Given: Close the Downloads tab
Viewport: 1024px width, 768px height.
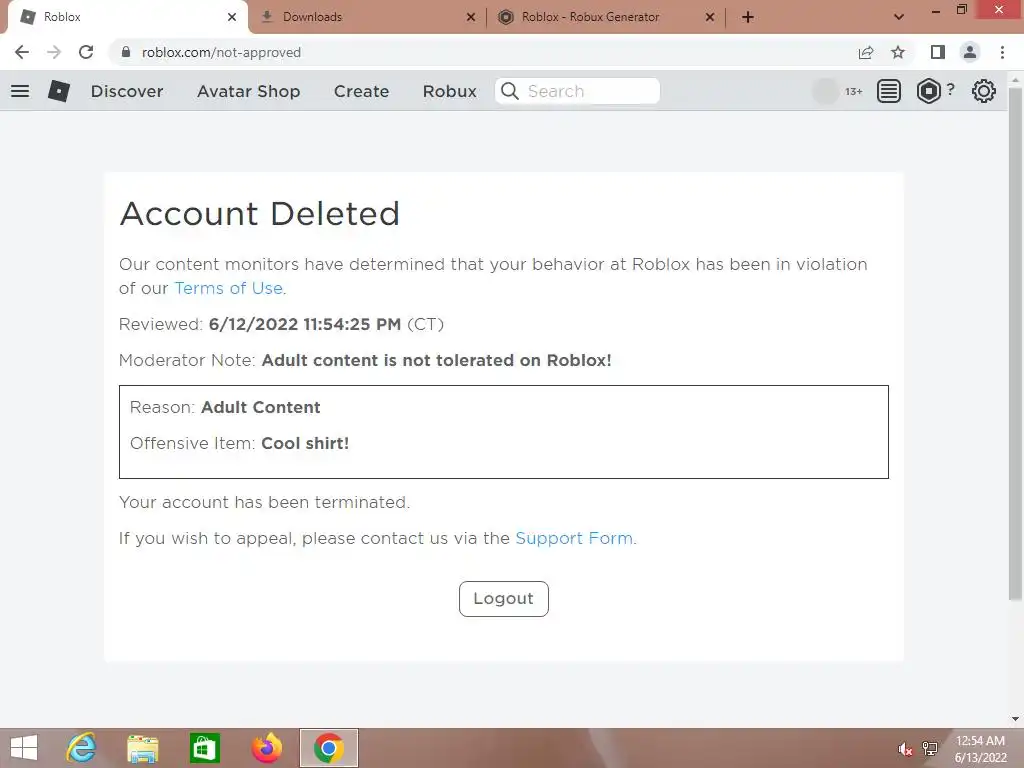Looking at the screenshot, I should click(x=471, y=17).
